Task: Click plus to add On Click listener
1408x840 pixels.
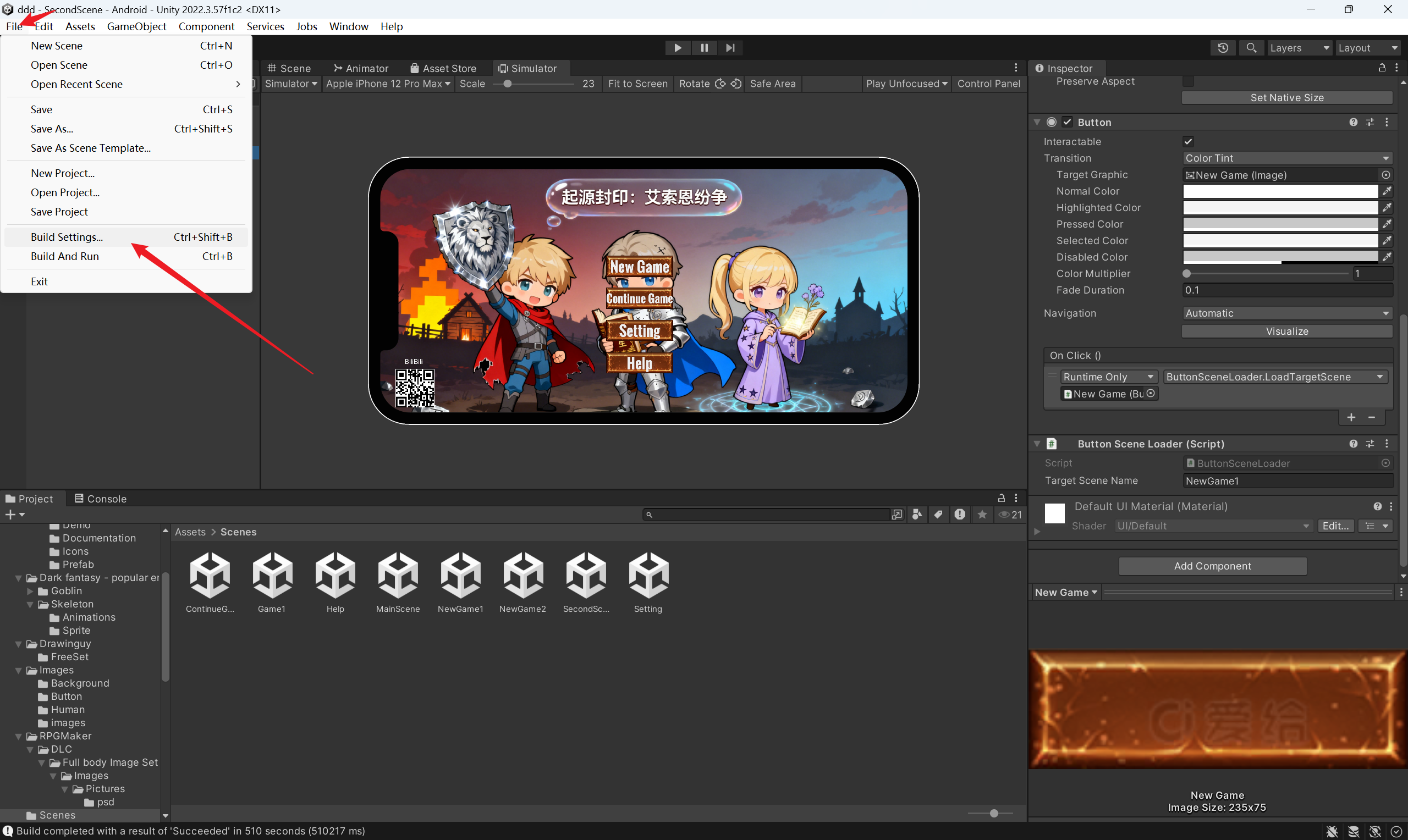Action: 1351,417
